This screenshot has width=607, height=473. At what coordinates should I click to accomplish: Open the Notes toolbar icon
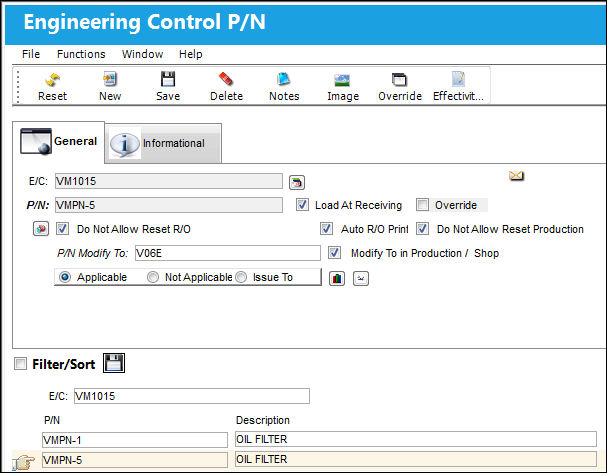click(x=284, y=79)
